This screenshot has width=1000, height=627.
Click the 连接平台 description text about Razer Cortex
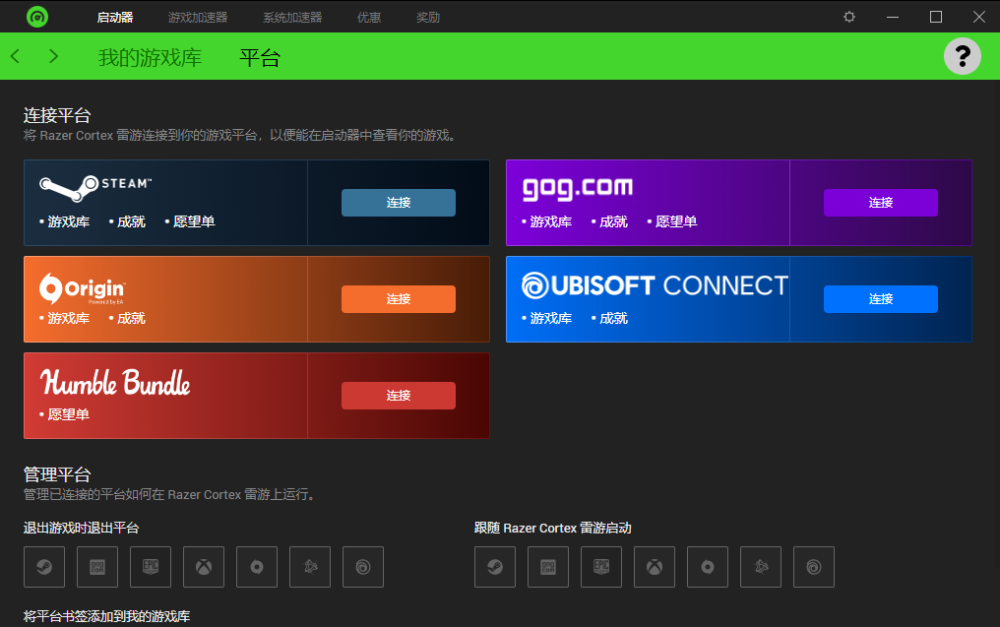tap(242, 135)
